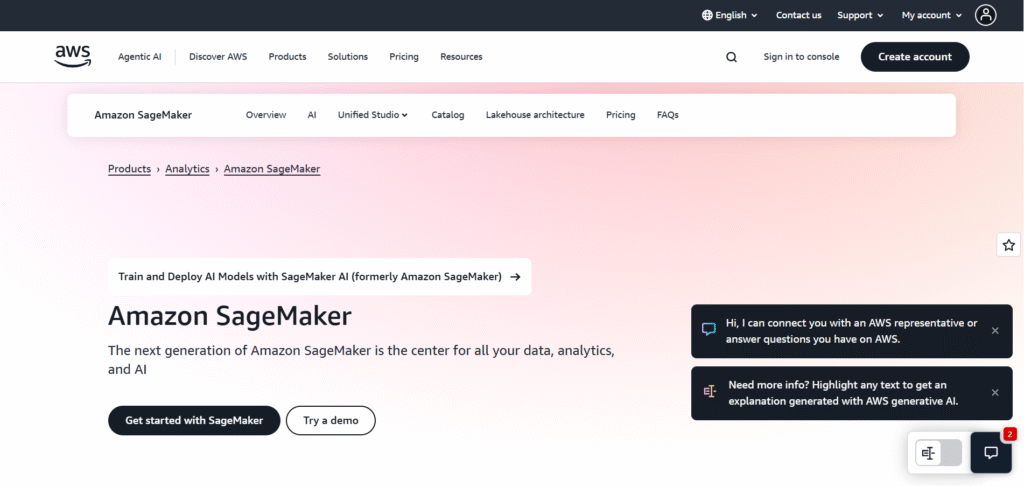Click the Try a demo button
Screen dimensions: 1024x486
pos(330,421)
